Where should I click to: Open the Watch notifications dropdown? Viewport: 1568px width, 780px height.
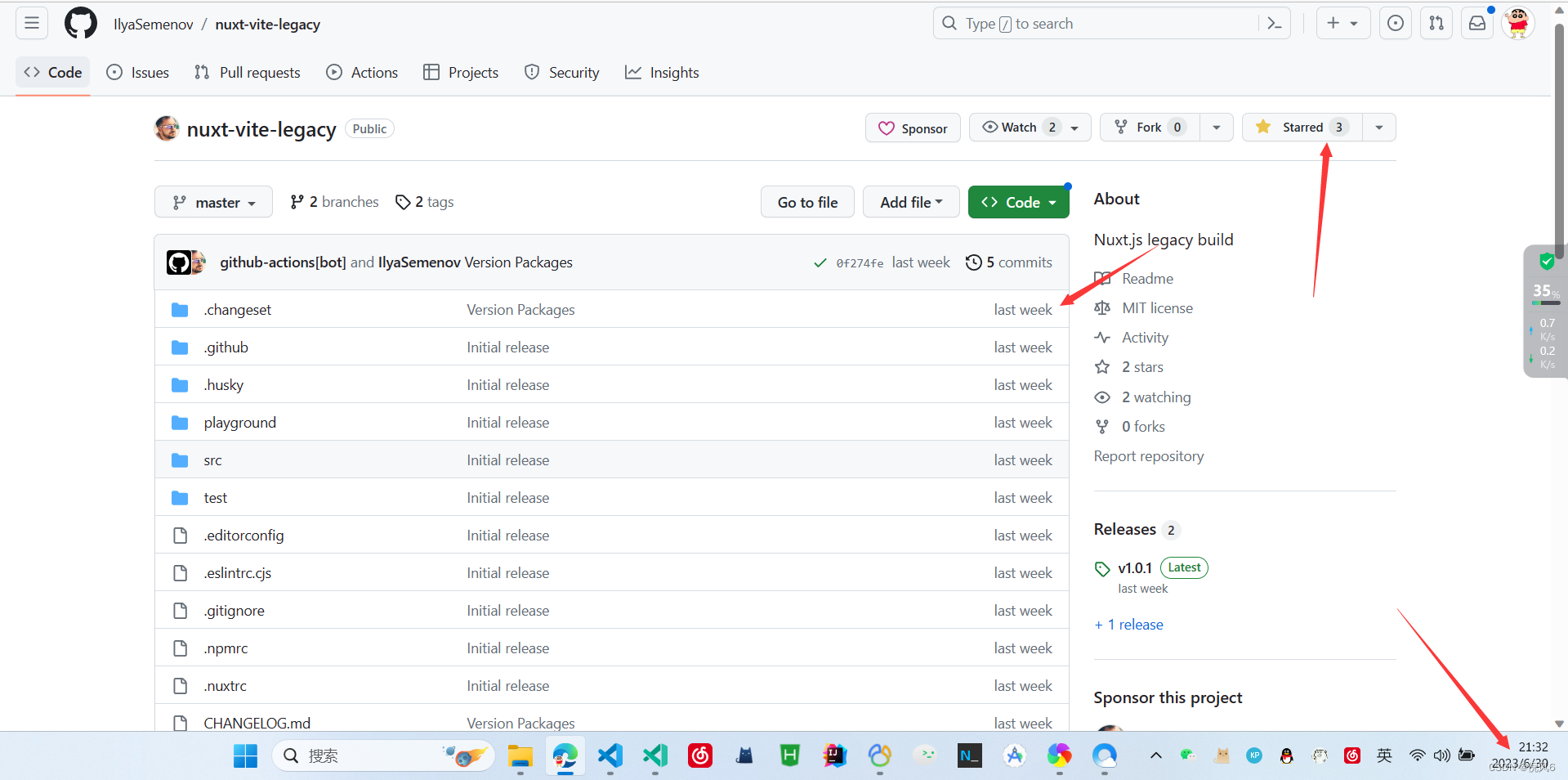pos(1030,128)
